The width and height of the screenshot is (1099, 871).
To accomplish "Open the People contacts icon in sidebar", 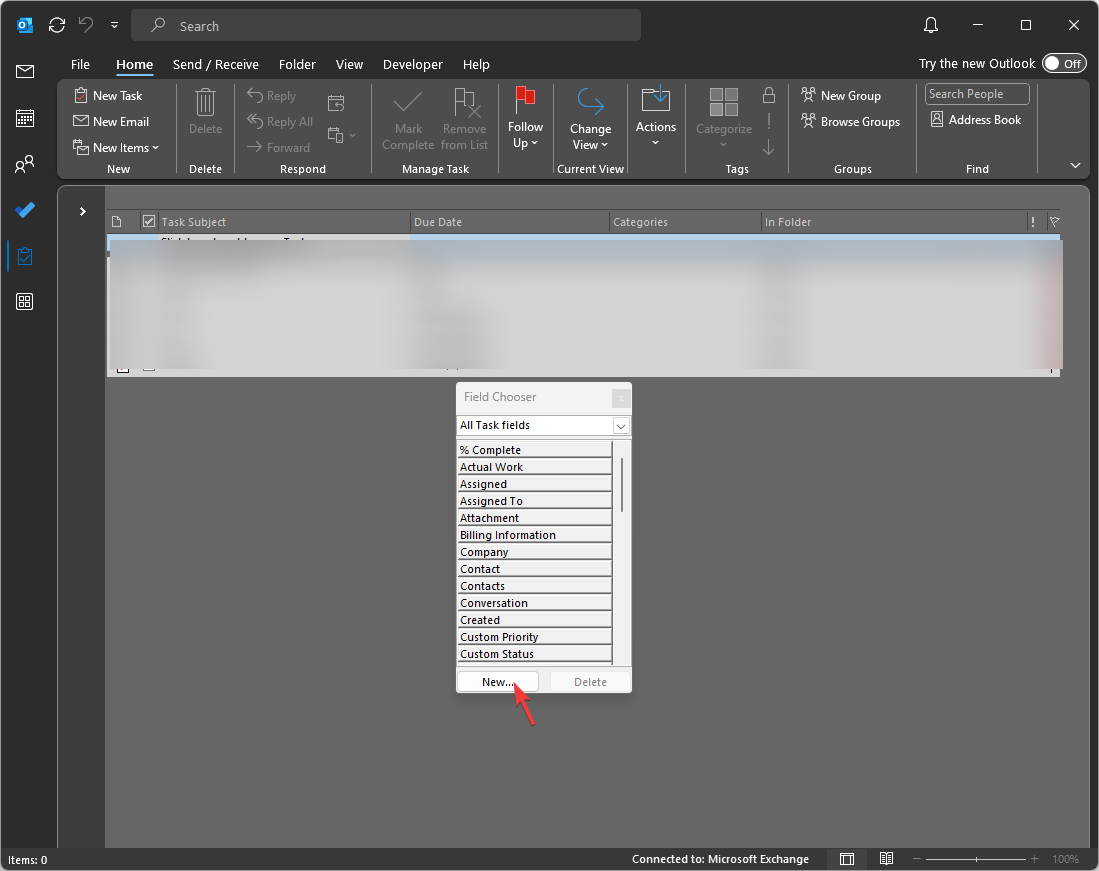I will 25,164.
